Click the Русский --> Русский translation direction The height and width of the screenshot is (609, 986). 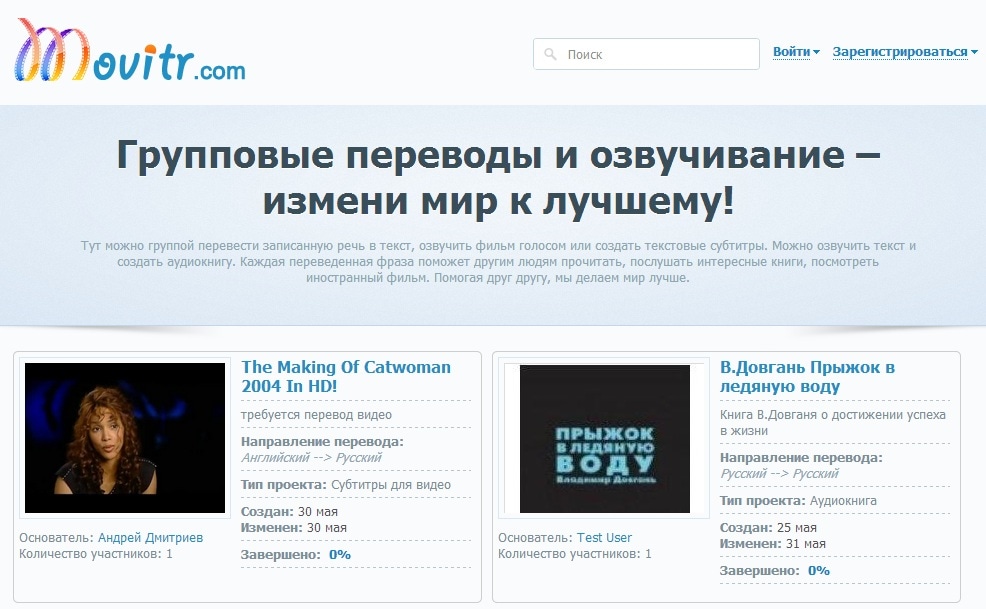tap(780, 474)
